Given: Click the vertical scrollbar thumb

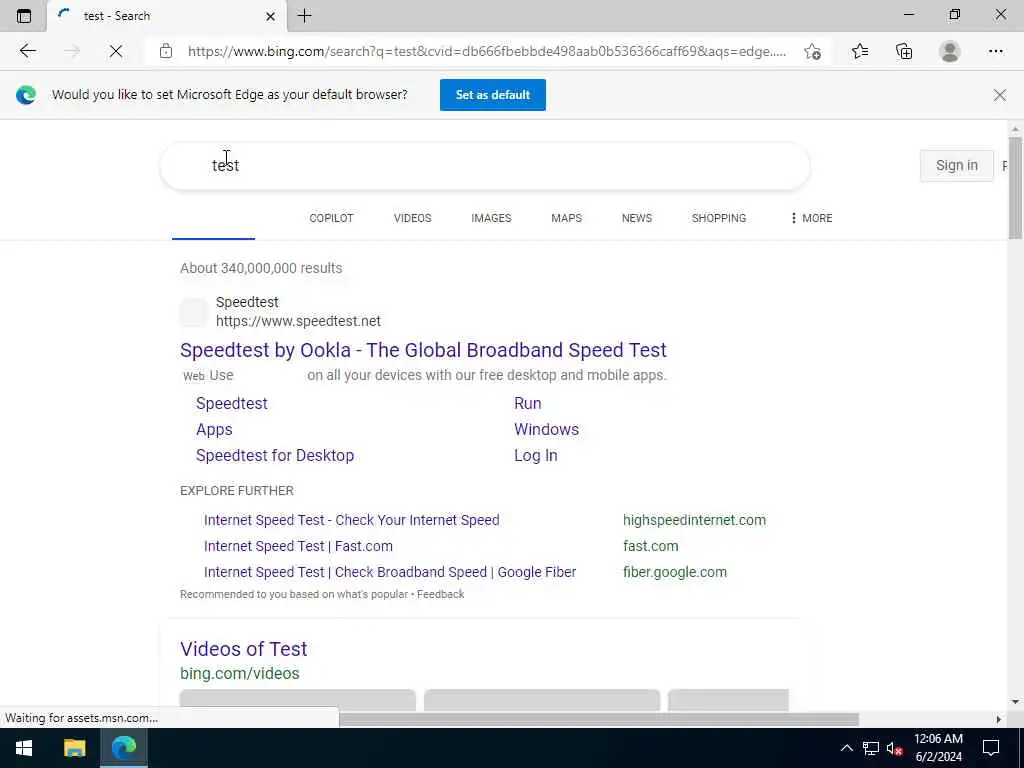Looking at the screenshot, I should coord(1015,188).
